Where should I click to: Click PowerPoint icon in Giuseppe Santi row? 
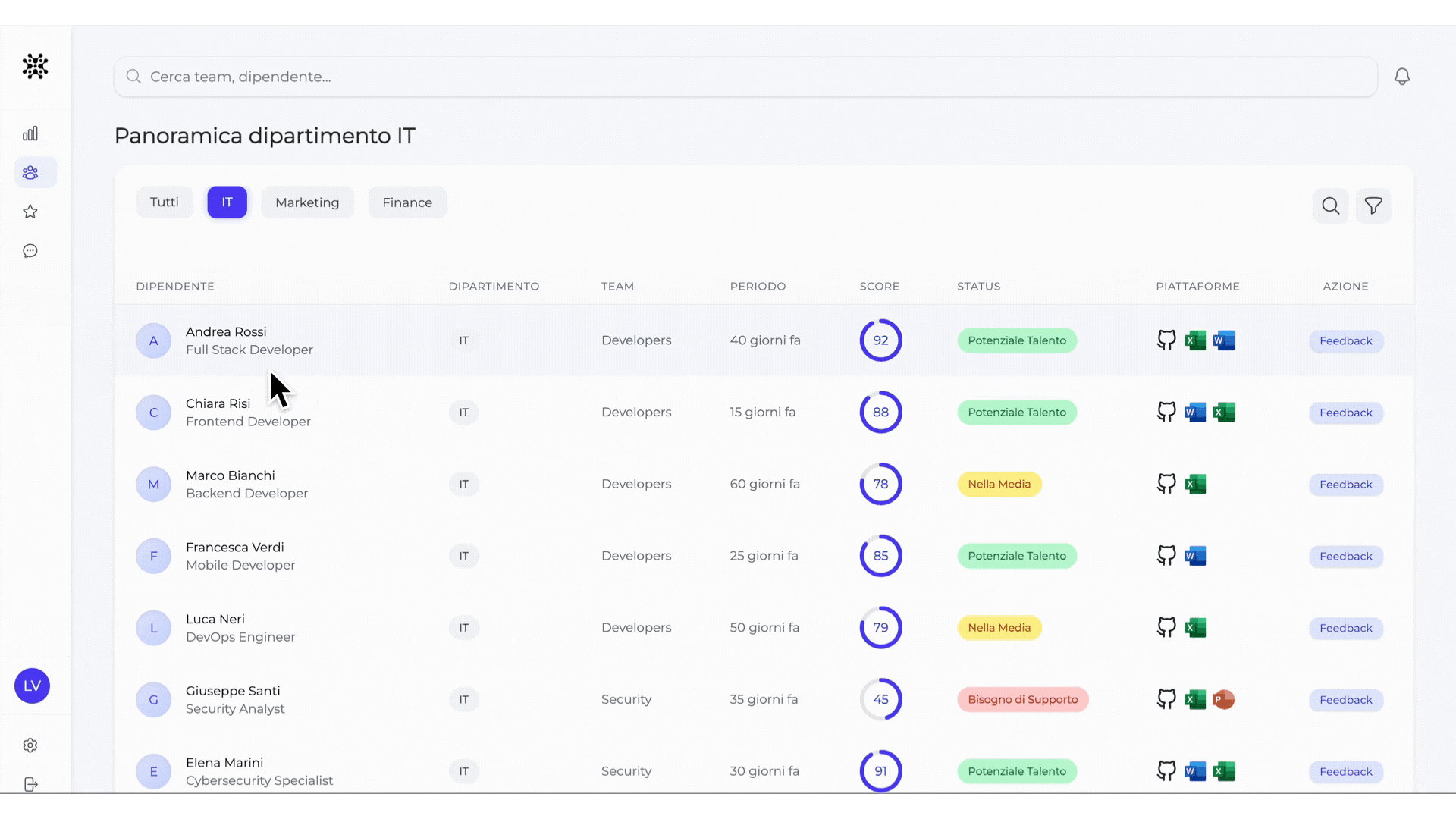click(1224, 699)
